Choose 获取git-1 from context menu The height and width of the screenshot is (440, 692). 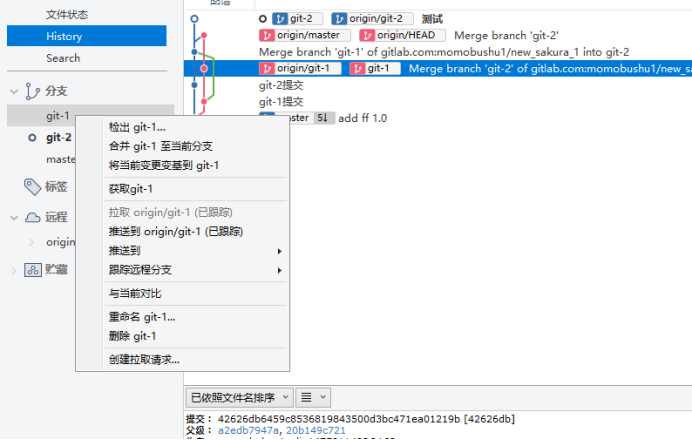196,189
